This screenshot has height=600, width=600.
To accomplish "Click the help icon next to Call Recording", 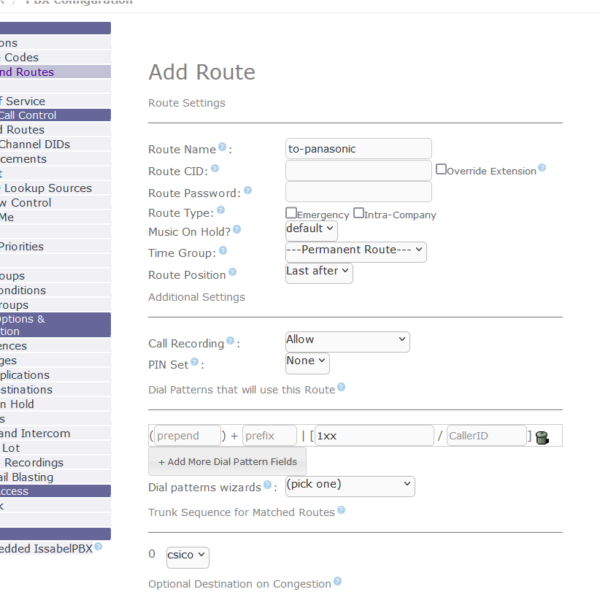I will click(x=231, y=342).
